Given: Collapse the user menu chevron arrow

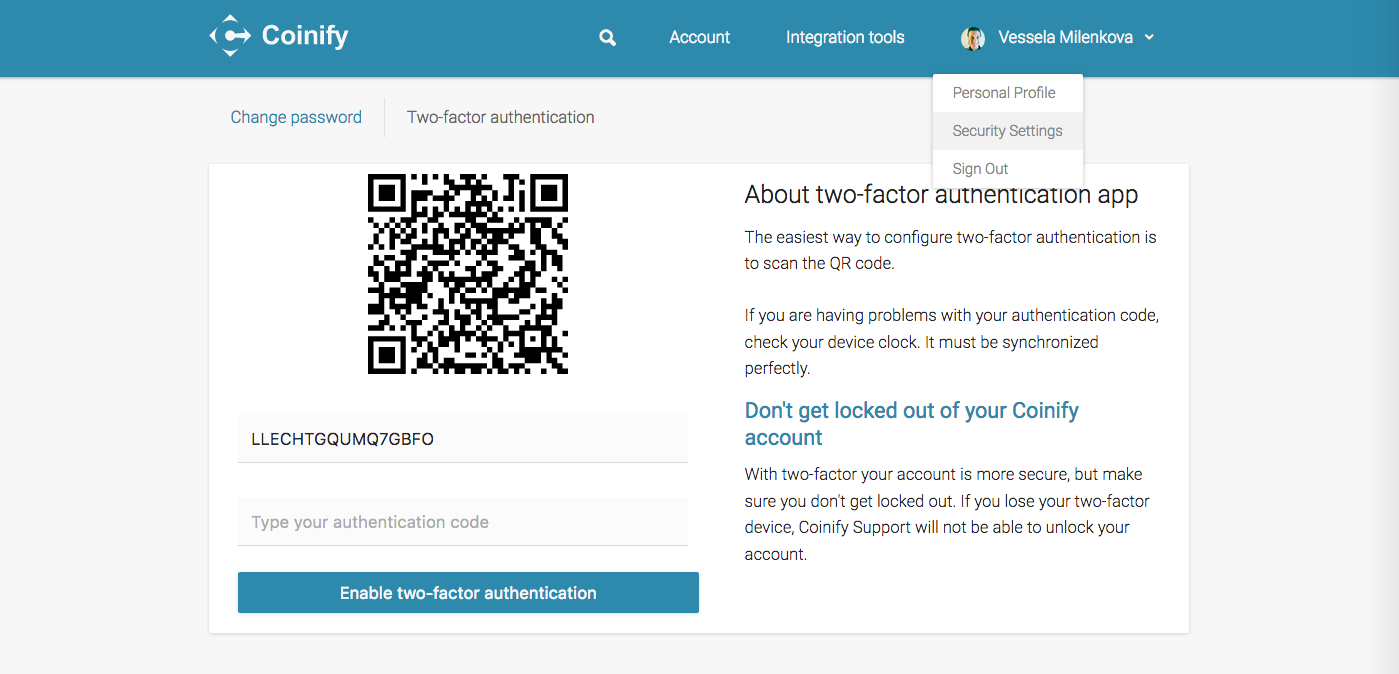Looking at the screenshot, I should click(1149, 38).
